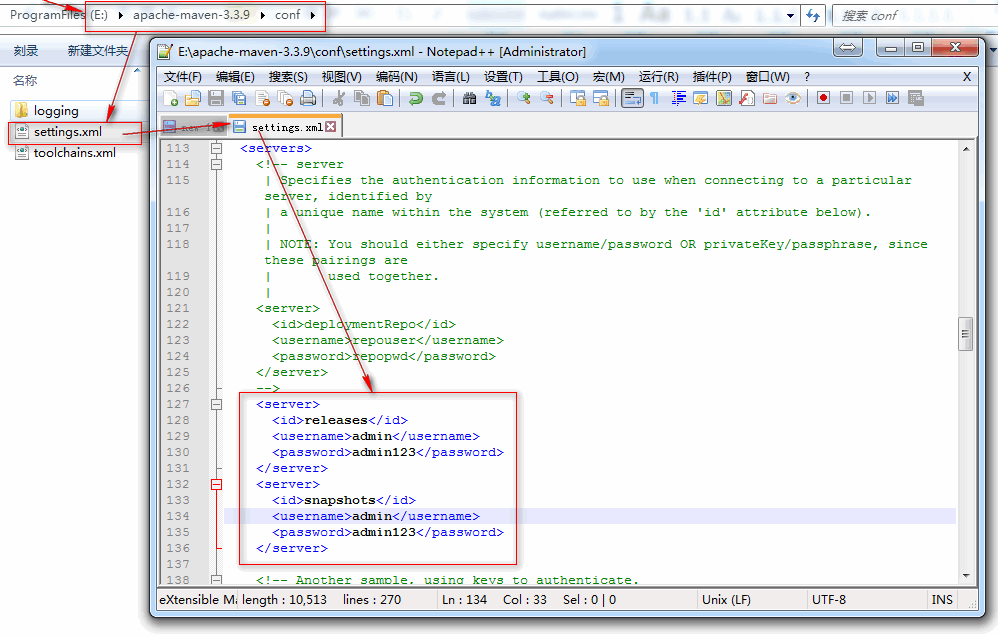Toggle Synchronize Vertical Scrolling icon

pos(577,98)
